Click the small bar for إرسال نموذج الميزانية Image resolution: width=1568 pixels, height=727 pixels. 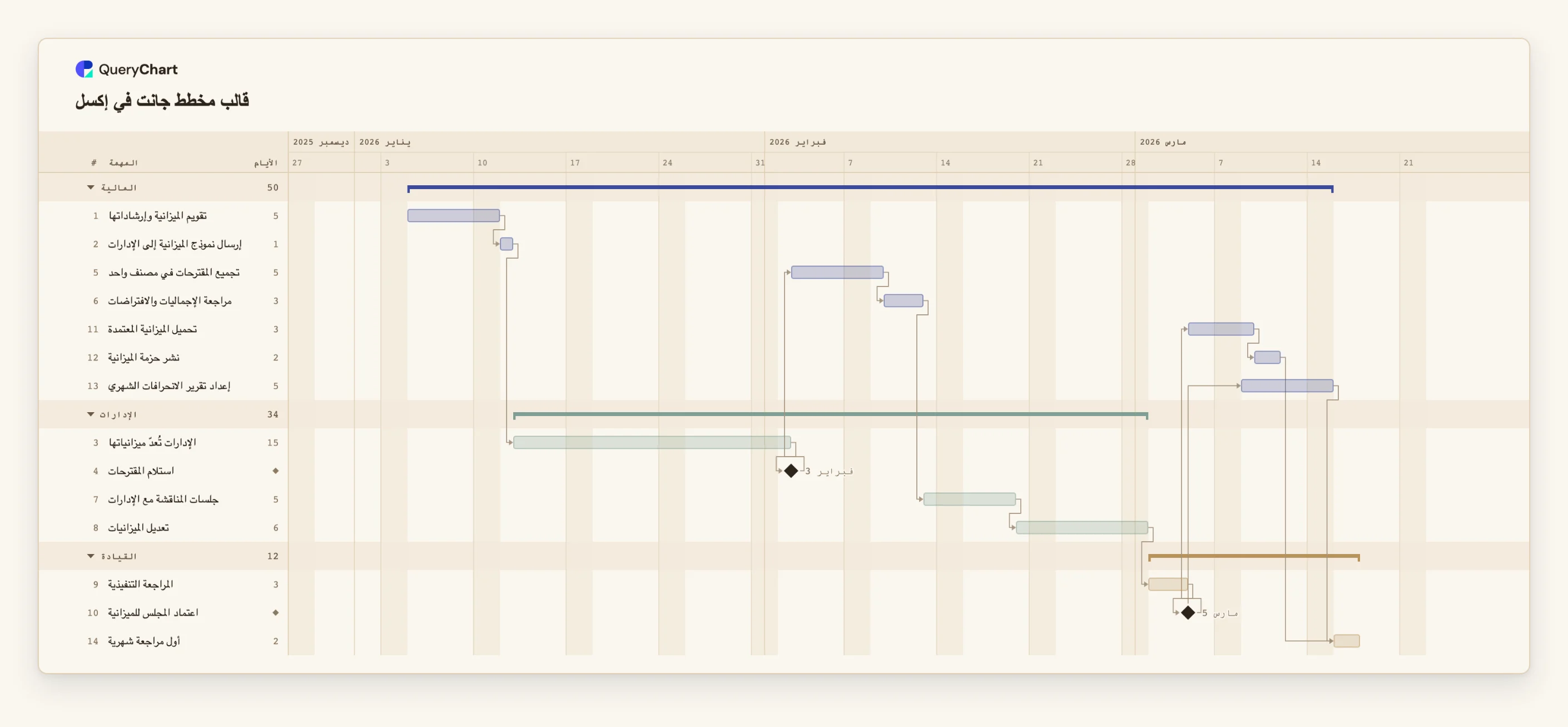pos(507,244)
